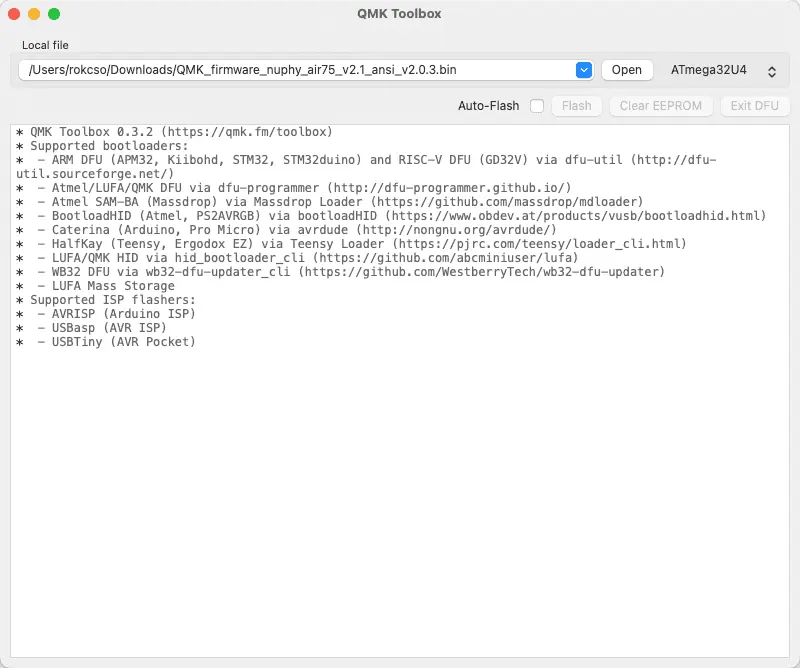Click the QMK Toolbox window title

[x=399, y=14]
